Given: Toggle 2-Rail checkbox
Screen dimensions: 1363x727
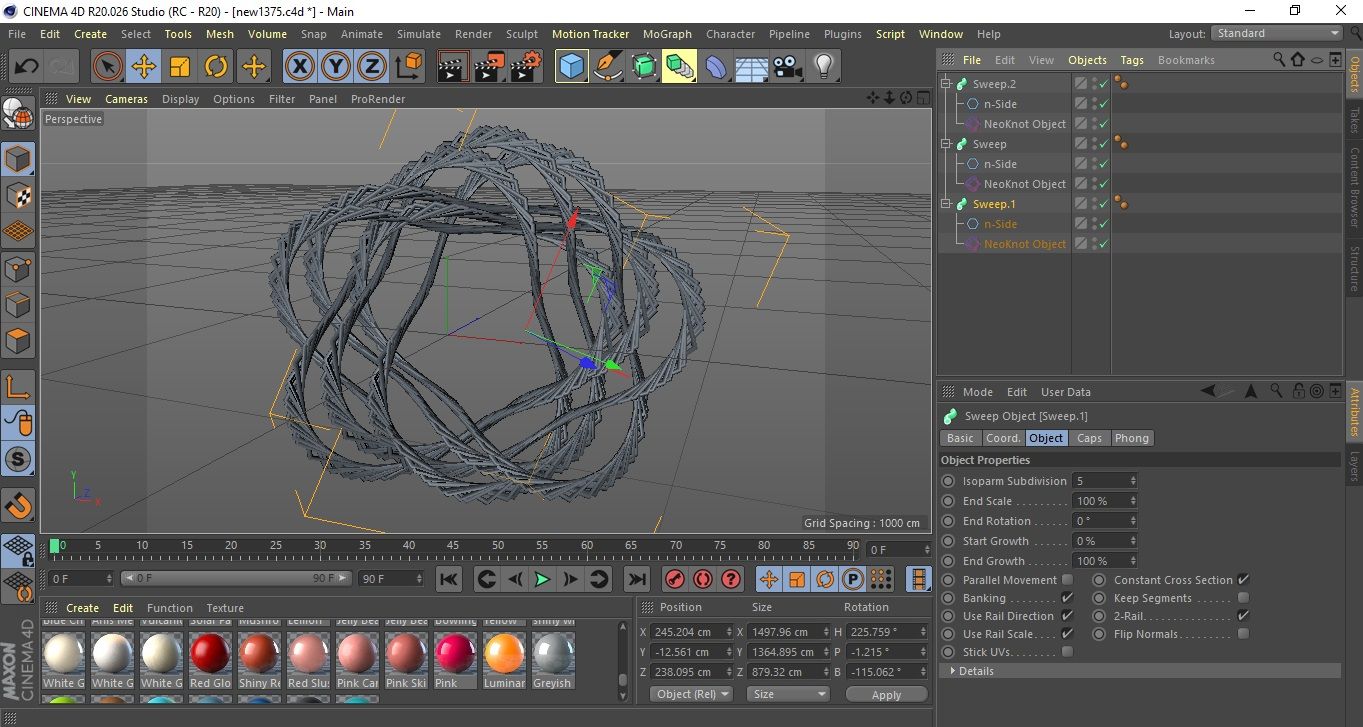Looking at the screenshot, I should click(x=1243, y=616).
